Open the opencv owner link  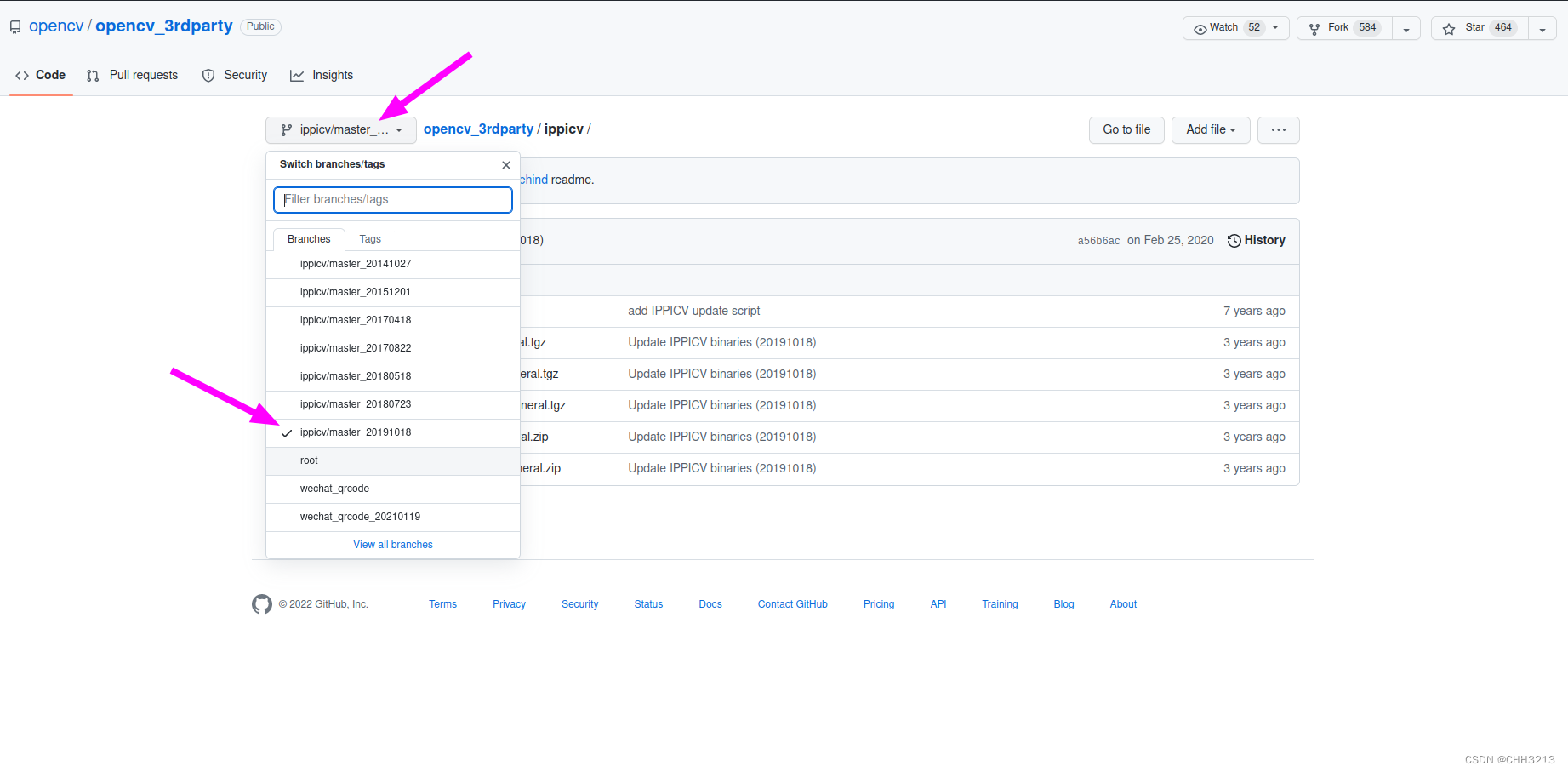click(56, 26)
